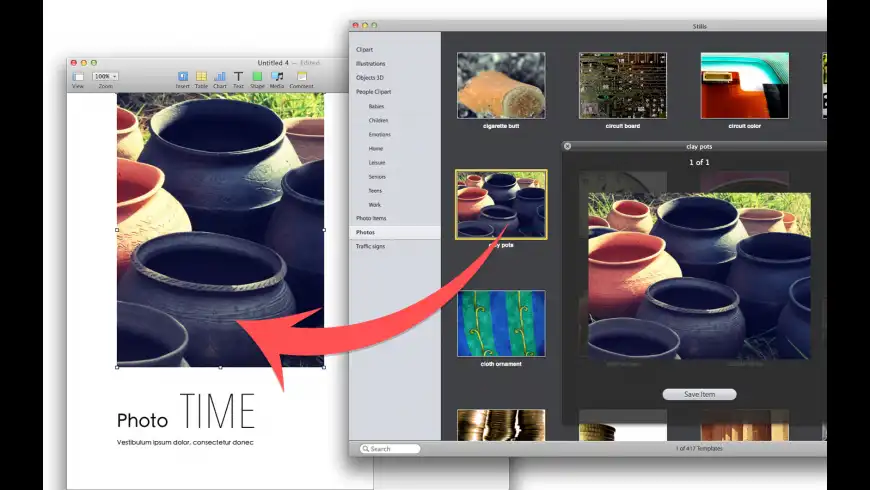
Task: Select the Text tool icon
Action: [238, 77]
